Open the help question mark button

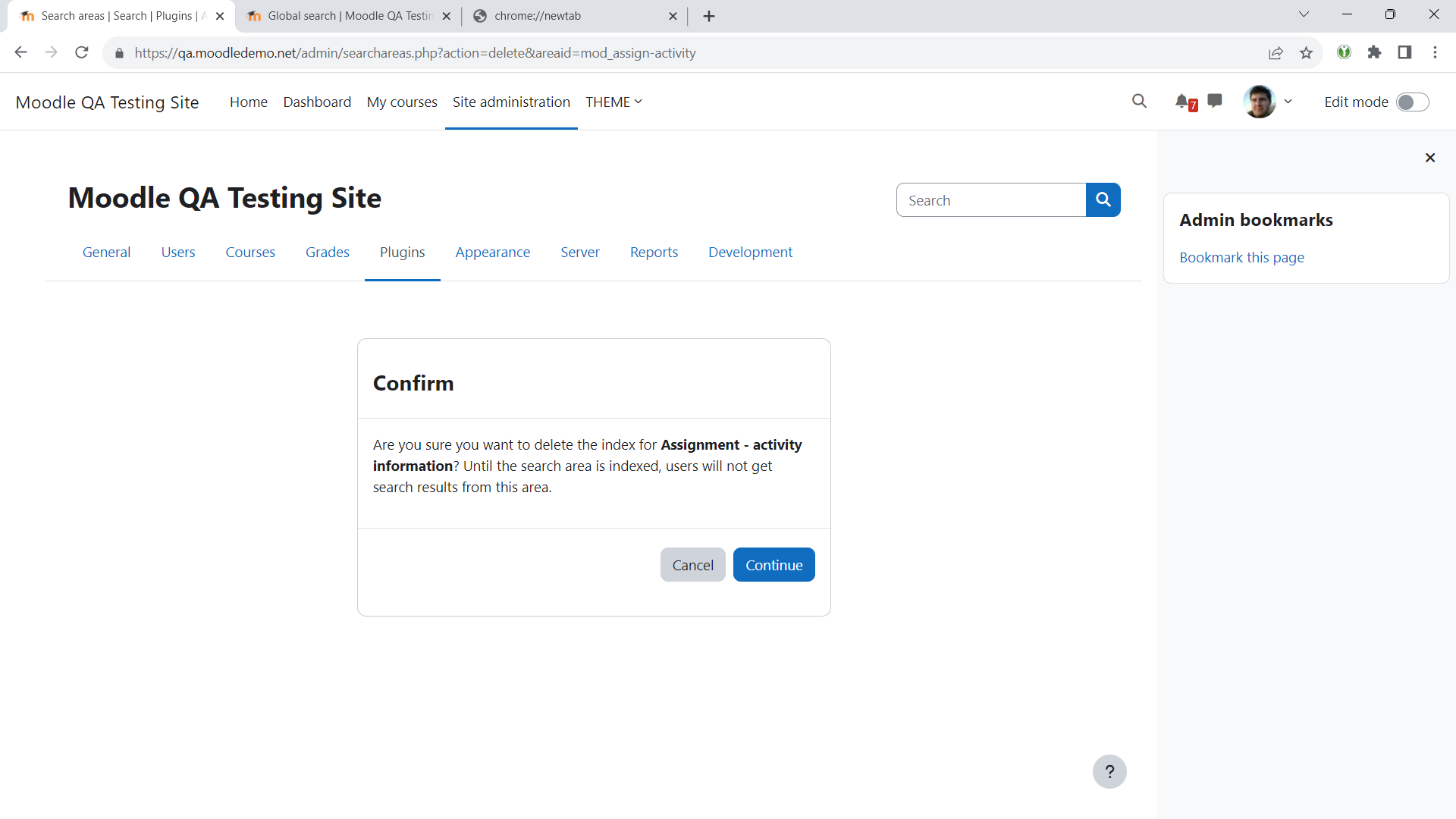tap(1109, 771)
